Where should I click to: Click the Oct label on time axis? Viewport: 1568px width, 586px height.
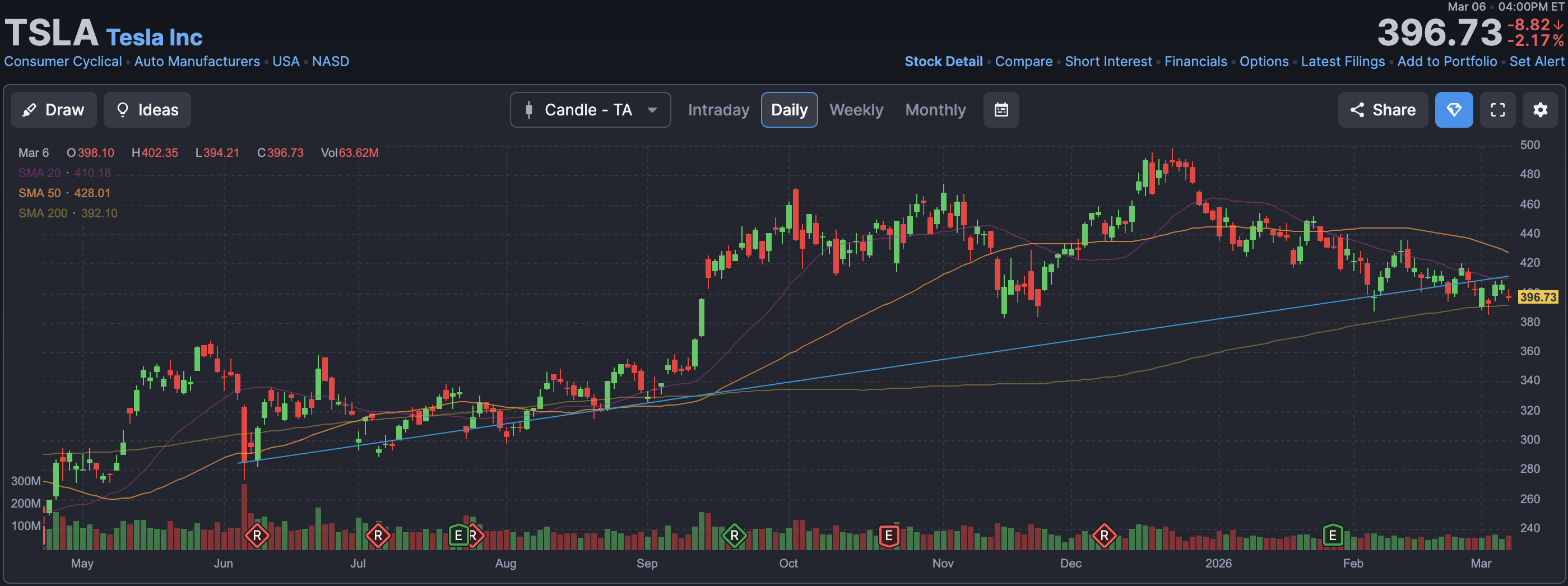(788, 564)
